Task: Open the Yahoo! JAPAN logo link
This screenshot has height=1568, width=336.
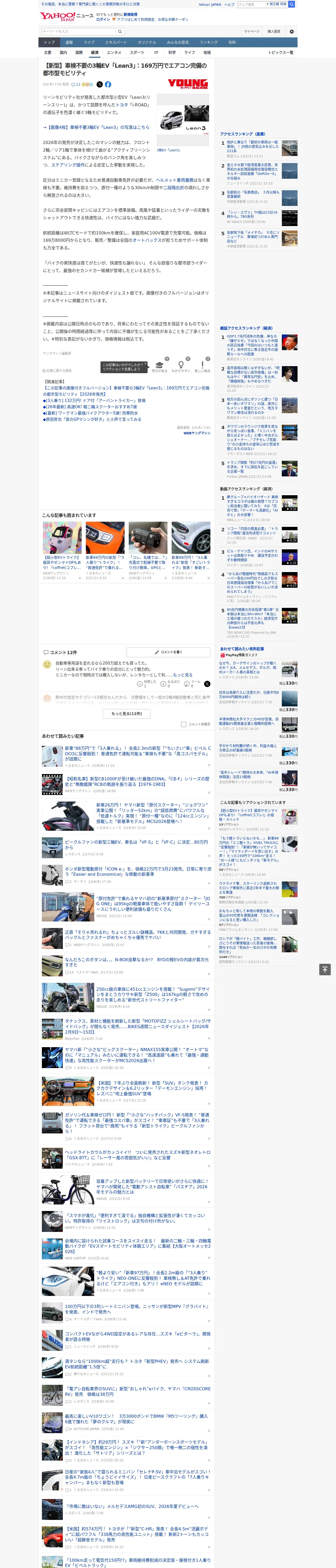Action: (x=57, y=16)
